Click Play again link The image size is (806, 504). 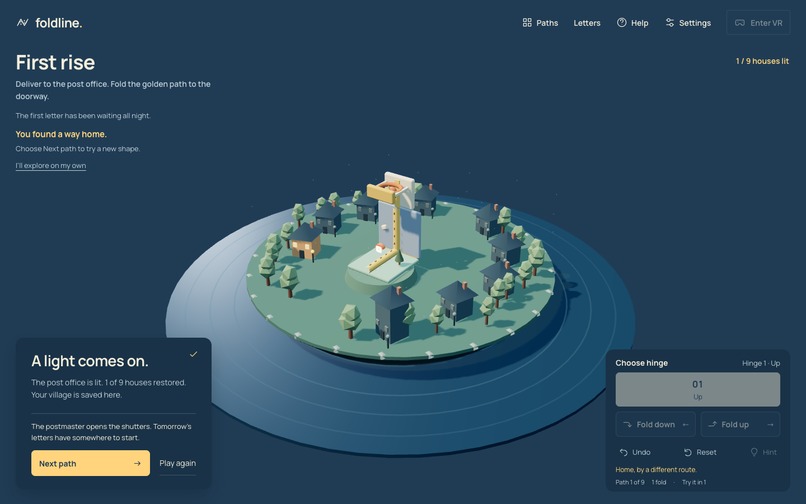point(177,463)
